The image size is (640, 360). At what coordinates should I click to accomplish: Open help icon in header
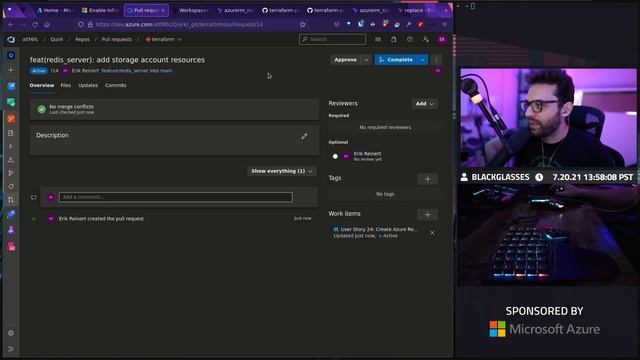[x=409, y=40]
